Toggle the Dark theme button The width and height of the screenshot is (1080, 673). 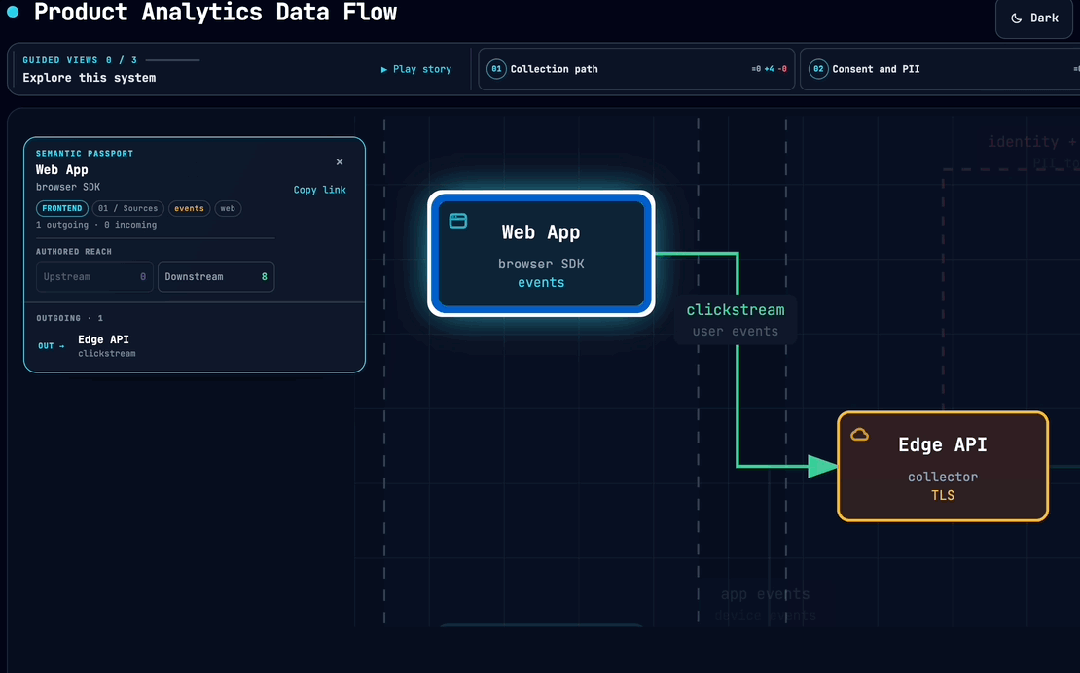pyautogui.click(x=1034, y=19)
